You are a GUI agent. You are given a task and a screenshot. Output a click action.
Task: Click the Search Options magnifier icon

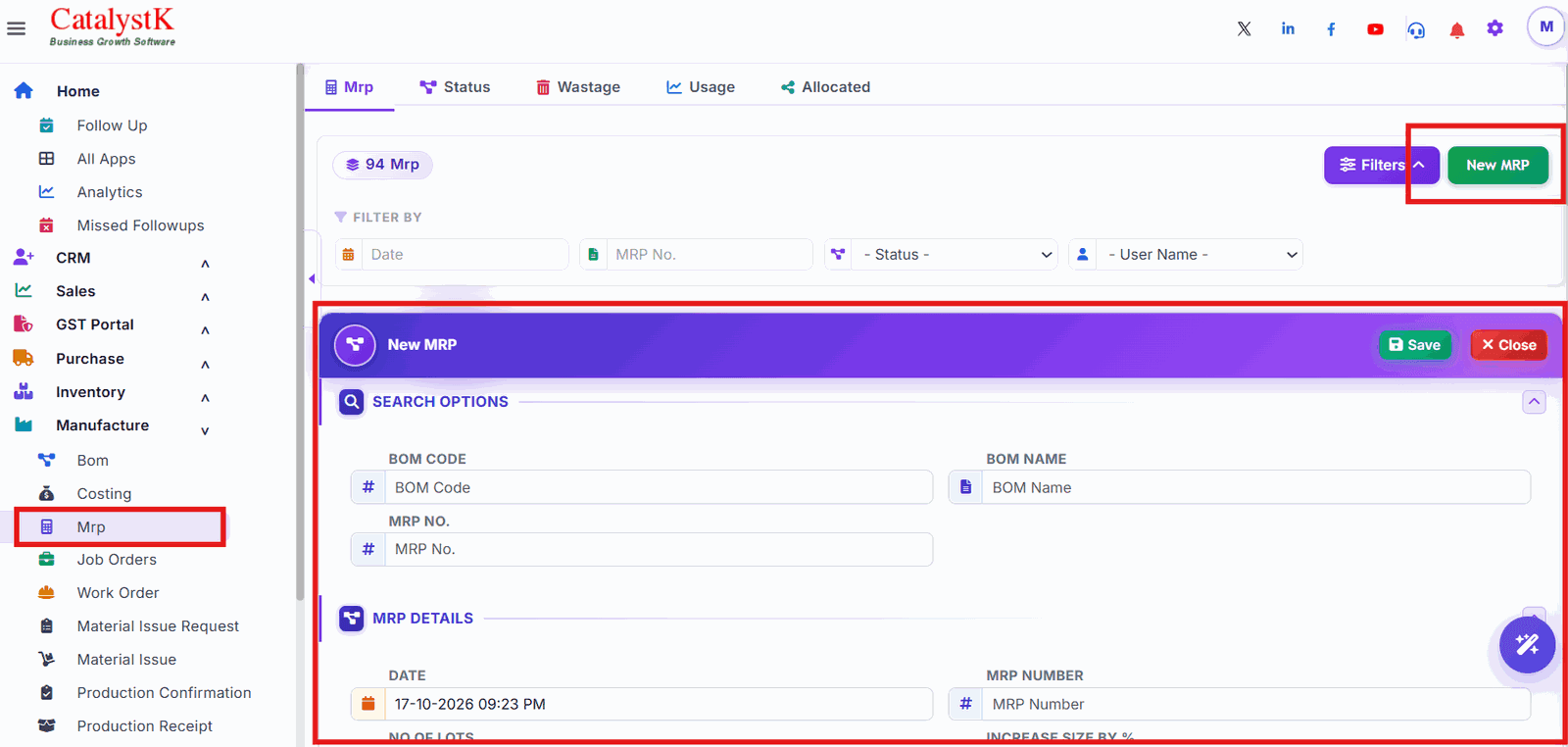[x=351, y=402]
